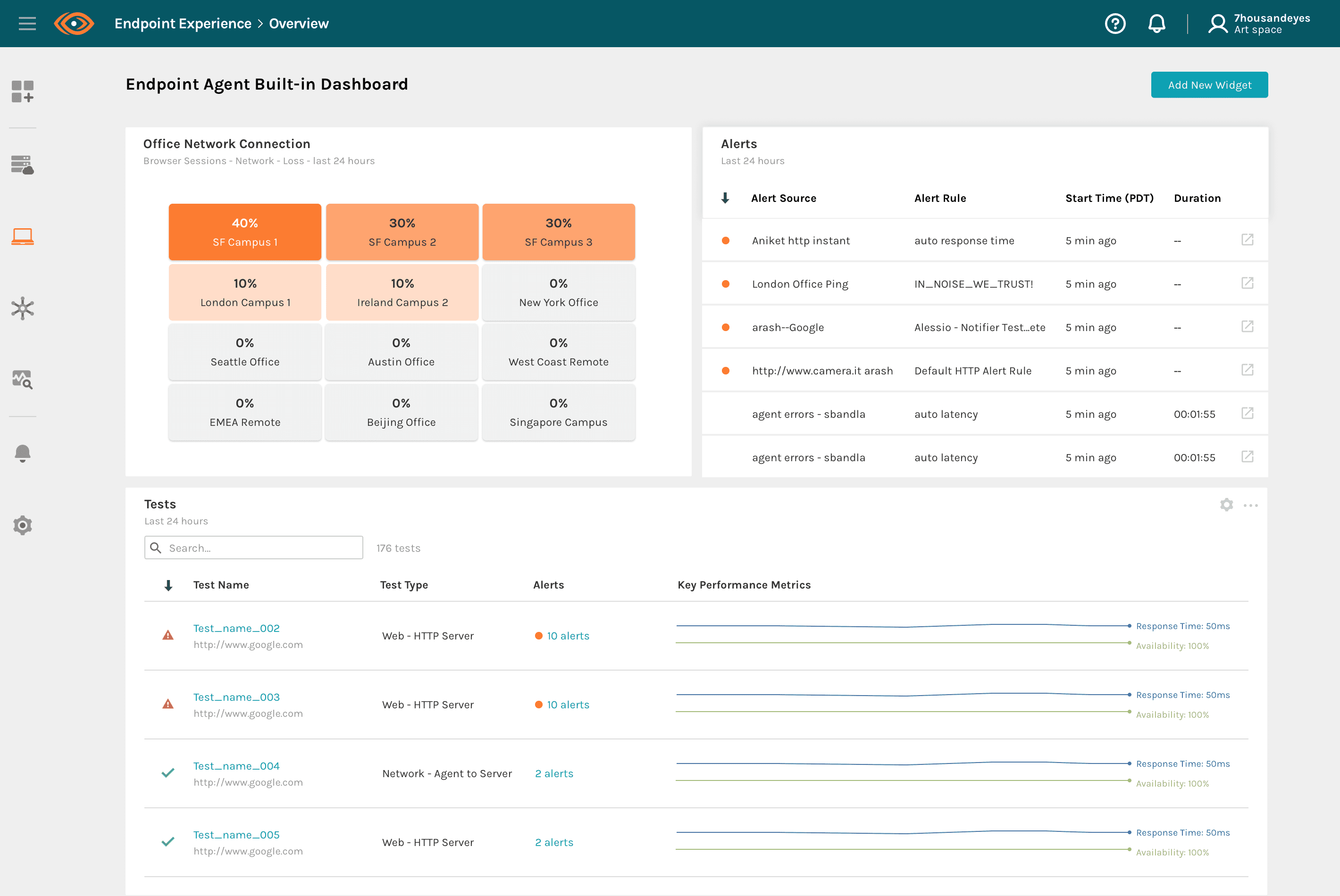Select the Endpoint laptop sidebar icon
This screenshot has width=1340, height=896.
click(23, 236)
